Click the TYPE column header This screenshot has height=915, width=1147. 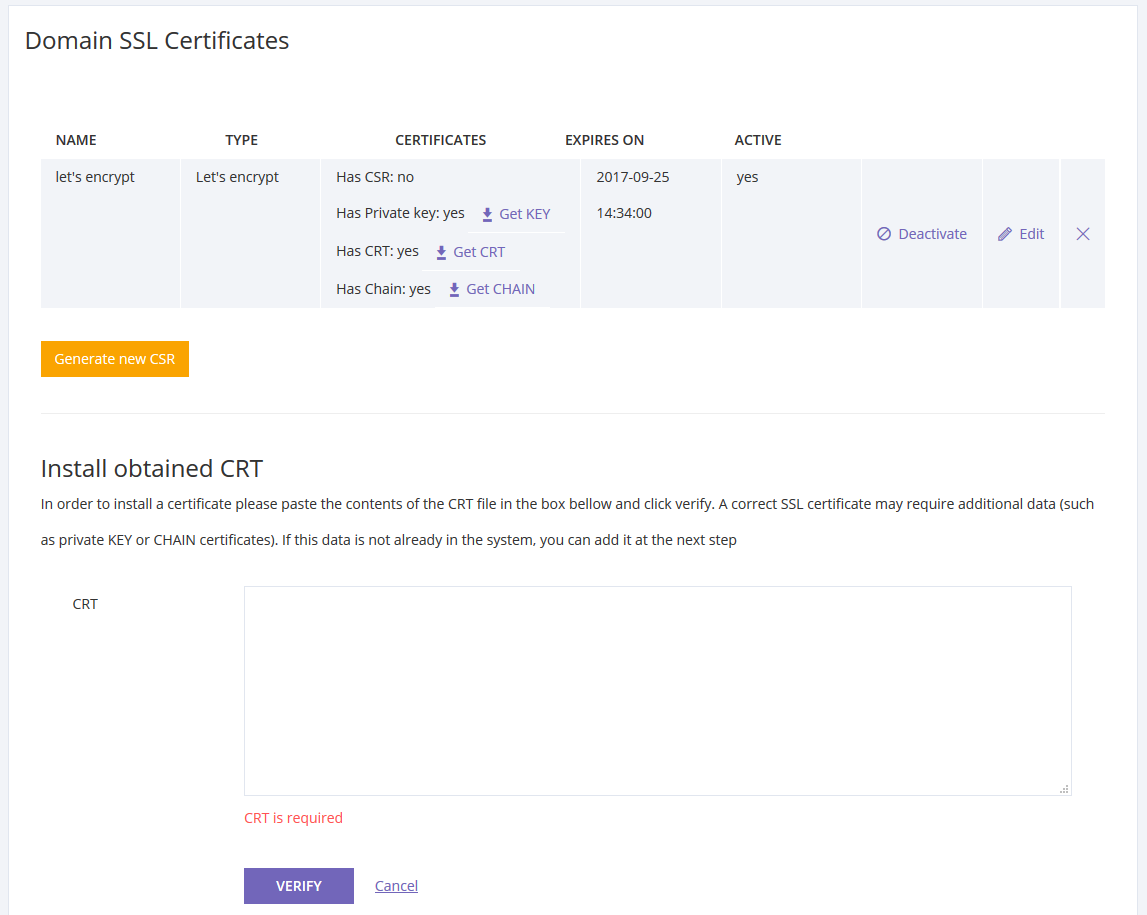(x=241, y=140)
